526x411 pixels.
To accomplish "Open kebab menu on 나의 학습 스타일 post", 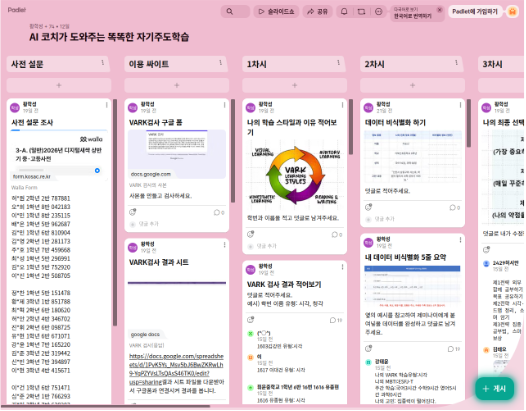I will (x=342, y=105).
